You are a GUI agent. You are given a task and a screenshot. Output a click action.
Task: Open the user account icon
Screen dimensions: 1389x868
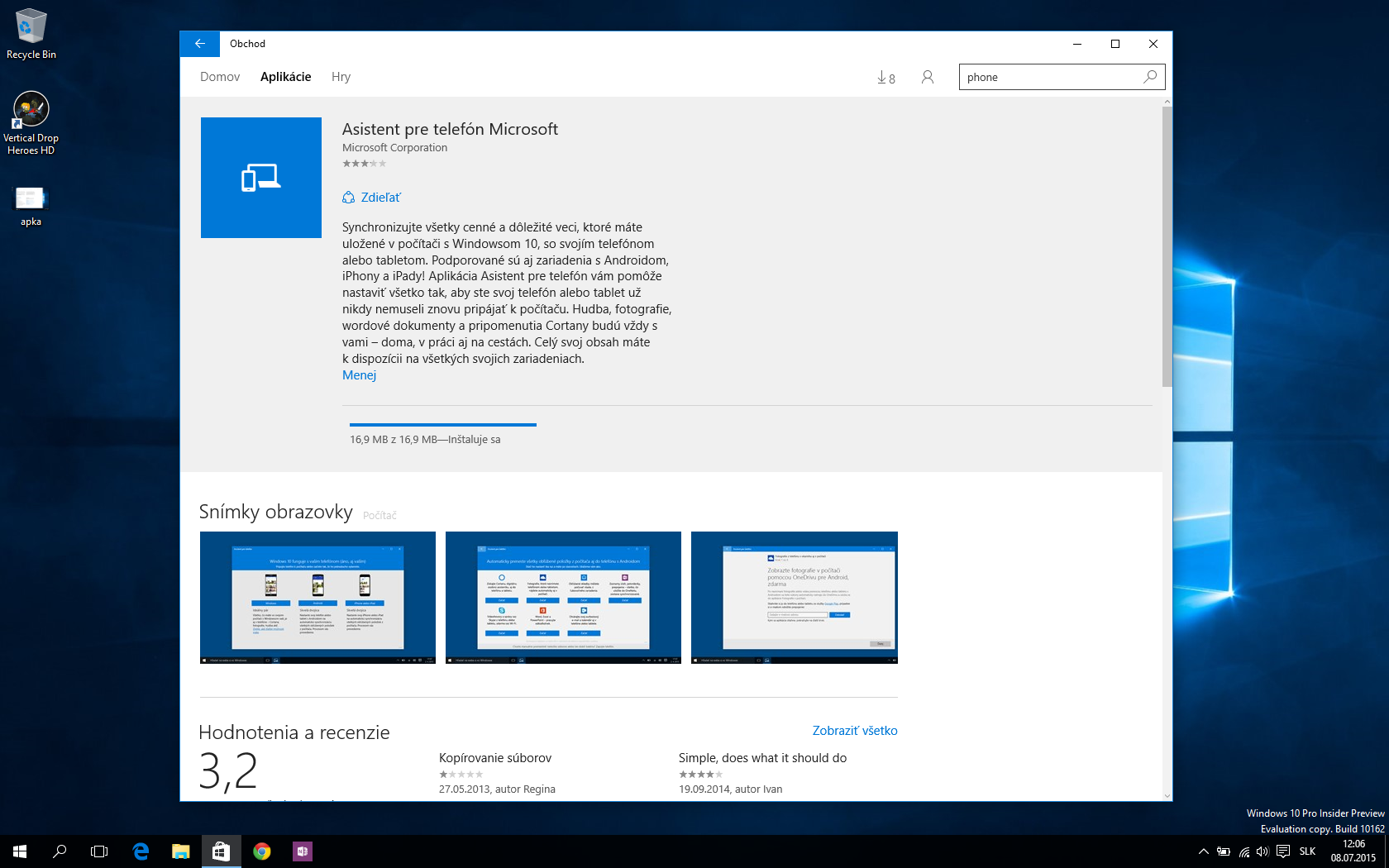point(928,77)
